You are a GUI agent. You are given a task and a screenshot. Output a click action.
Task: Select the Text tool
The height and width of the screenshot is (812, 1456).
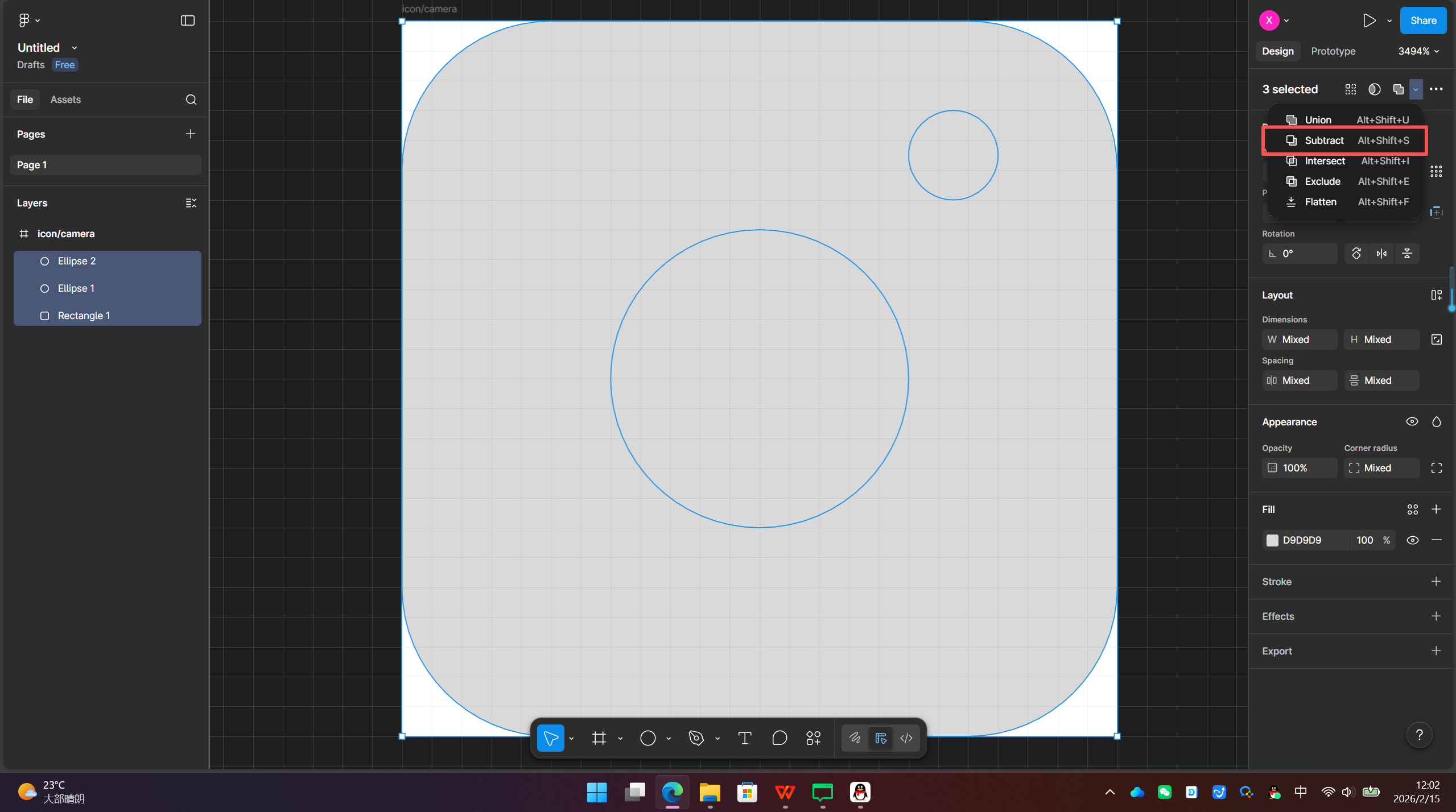click(x=744, y=738)
